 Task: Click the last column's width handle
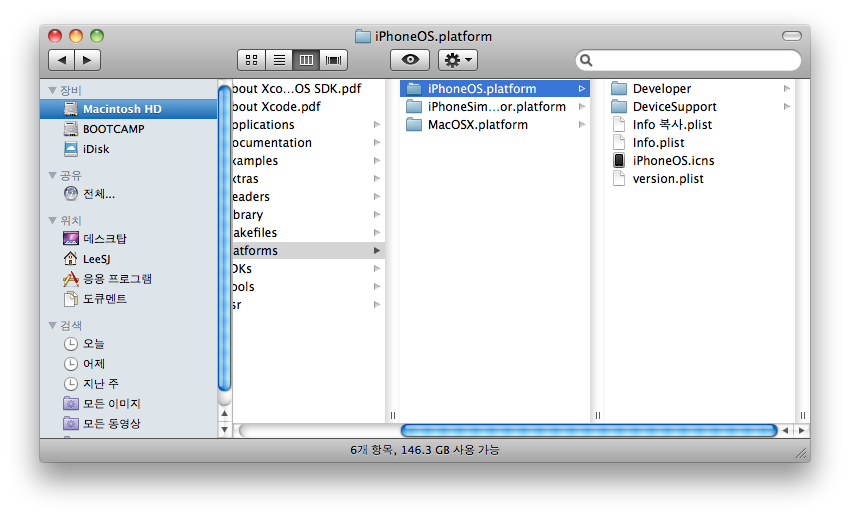(803, 416)
